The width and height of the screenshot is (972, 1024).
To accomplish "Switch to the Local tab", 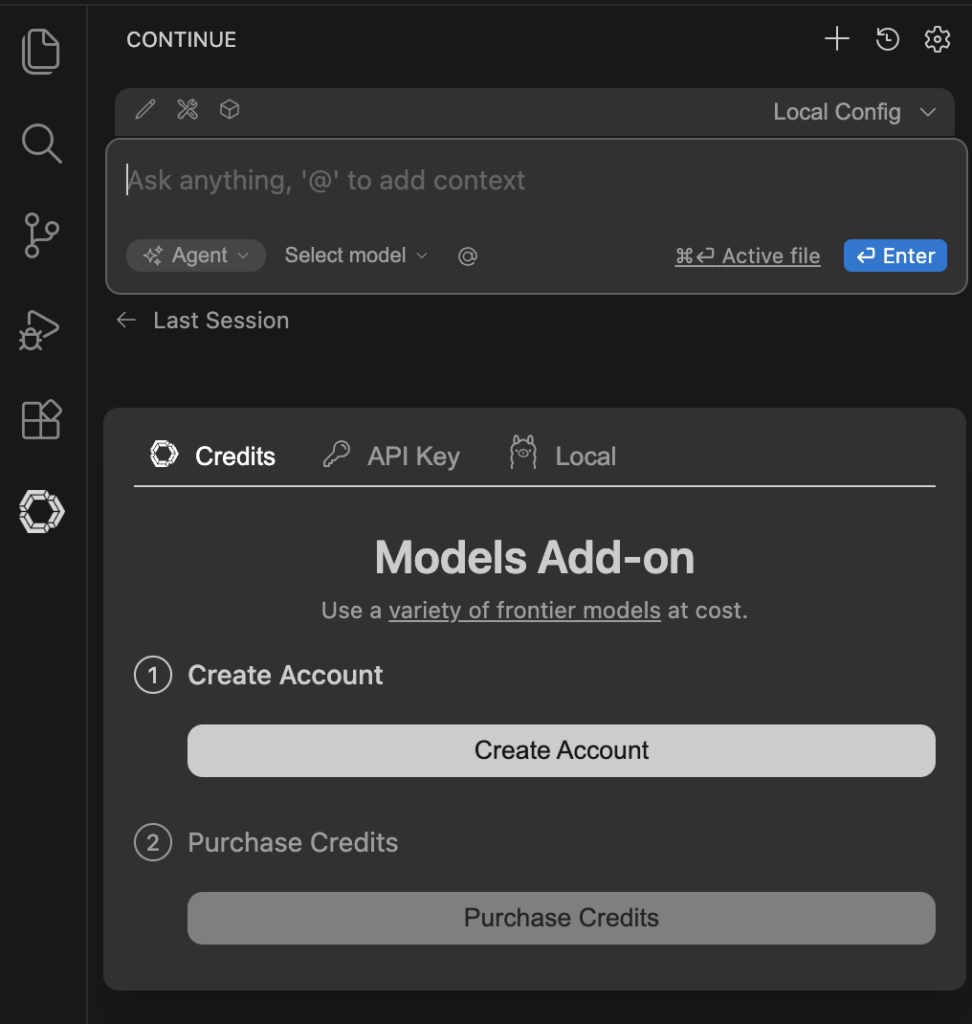I will tap(563, 456).
